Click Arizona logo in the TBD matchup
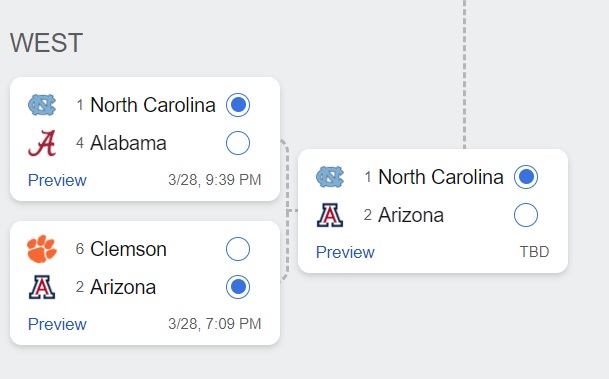Viewport: 609px width, 379px height. coord(330,215)
